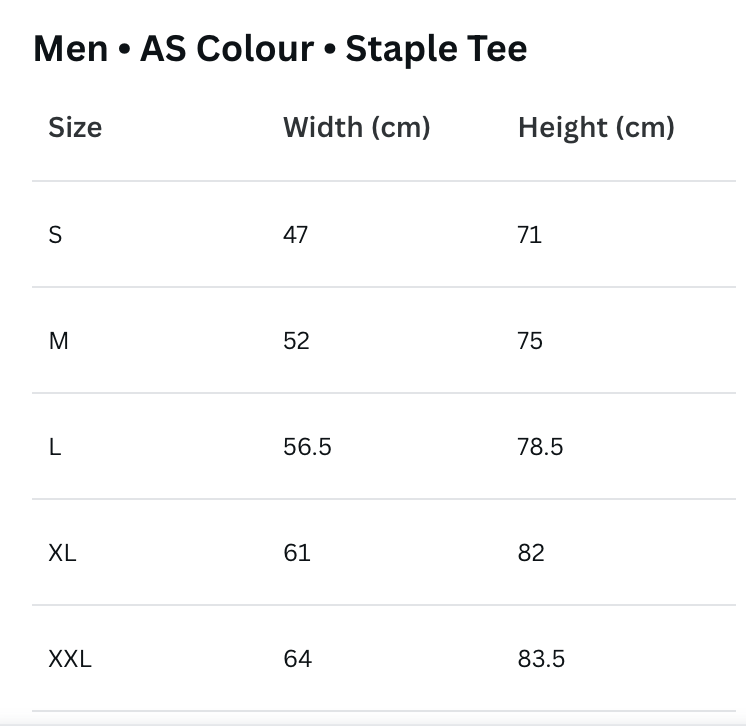This screenshot has height=728, width=746.
Task: Click width value 64 for size XXL
Action: (297, 659)
